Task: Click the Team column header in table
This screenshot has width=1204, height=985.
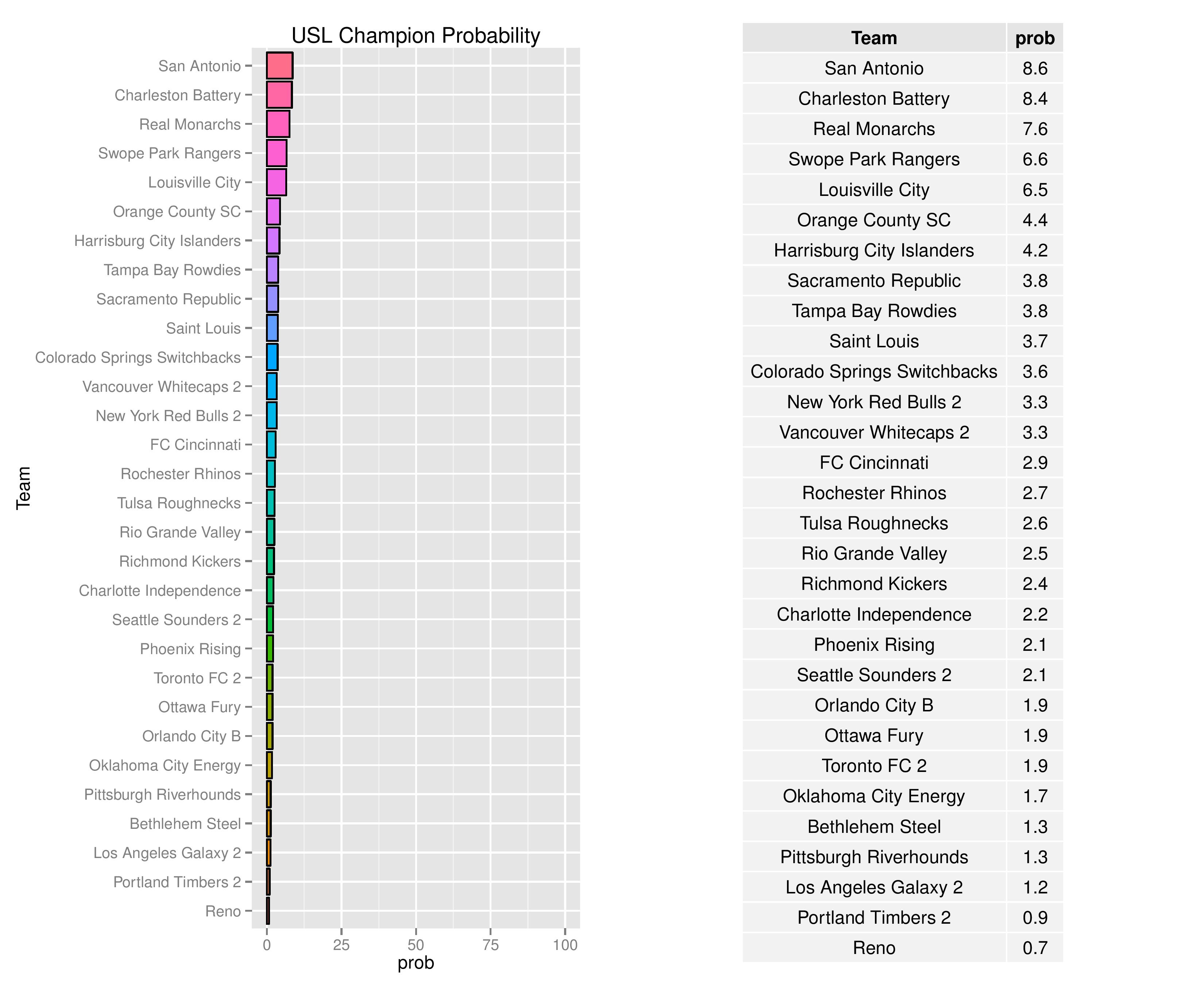Action: pos(874,38)
